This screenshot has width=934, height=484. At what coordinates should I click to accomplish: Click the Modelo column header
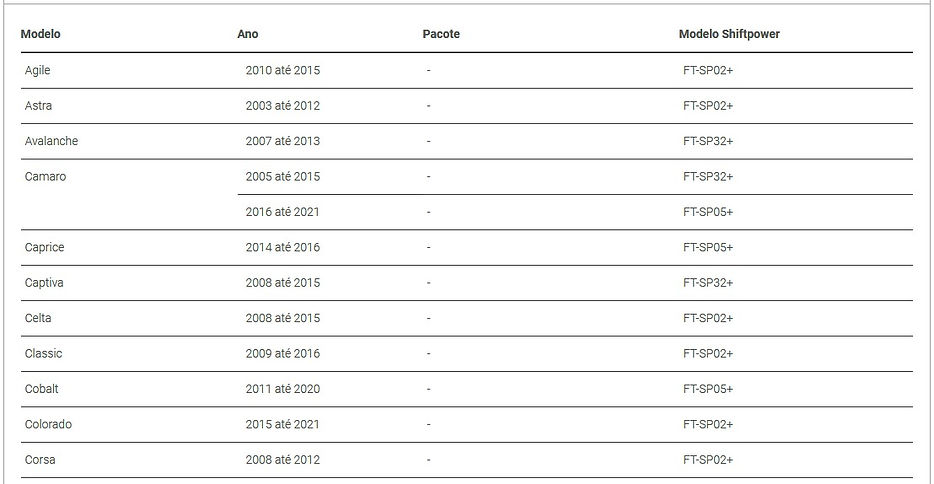[x=41, y=34]
